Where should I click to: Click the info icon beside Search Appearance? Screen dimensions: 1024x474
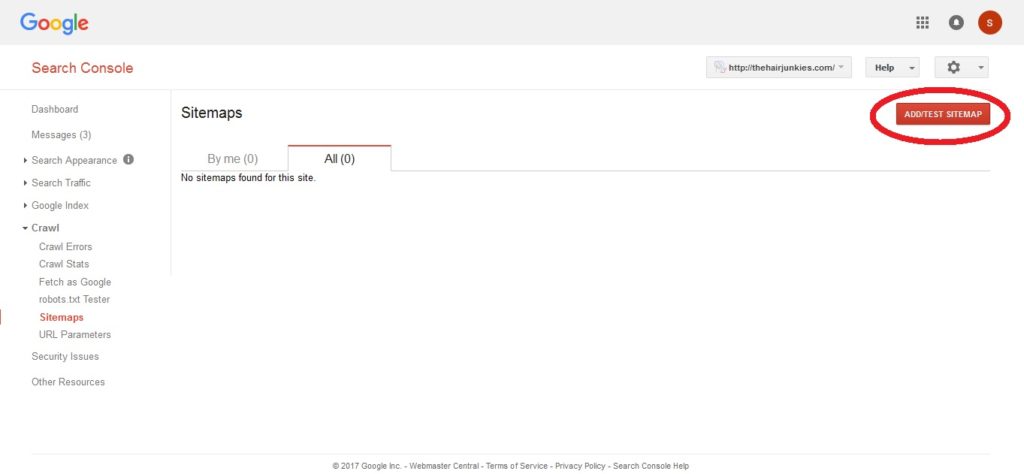tap(129, 159)
